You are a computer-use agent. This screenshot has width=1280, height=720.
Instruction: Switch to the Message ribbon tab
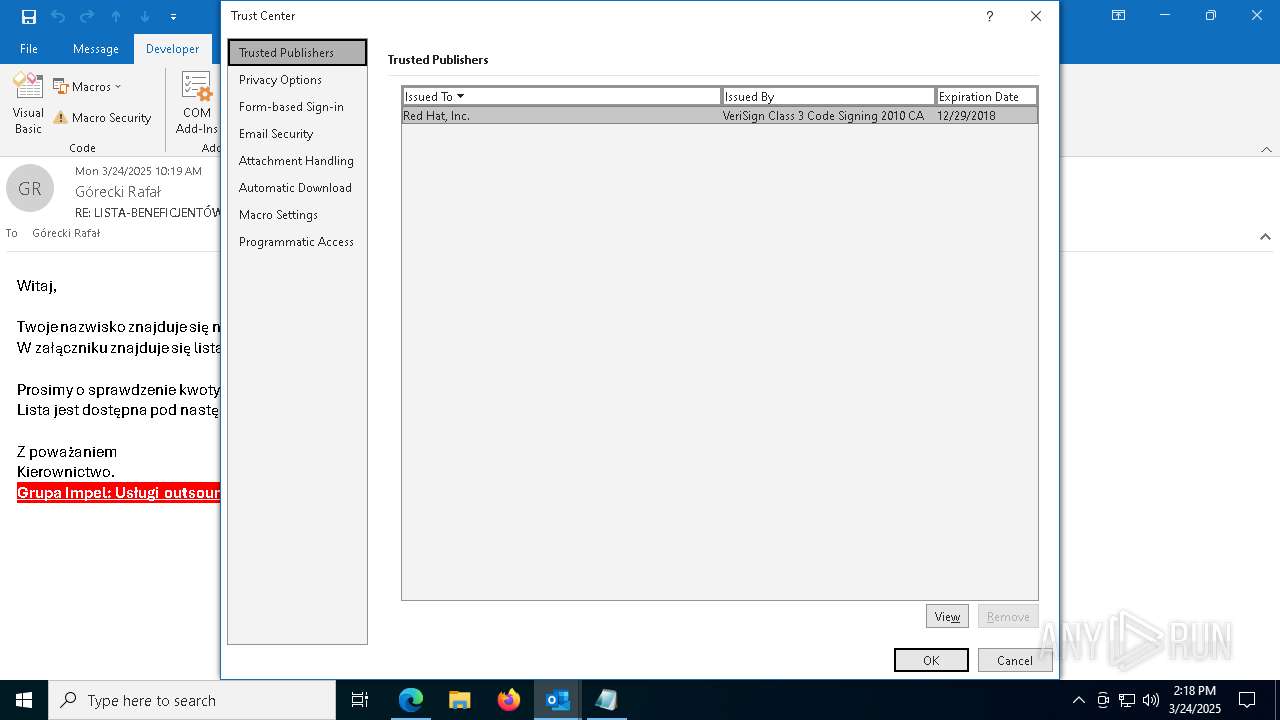click(96, 48)
